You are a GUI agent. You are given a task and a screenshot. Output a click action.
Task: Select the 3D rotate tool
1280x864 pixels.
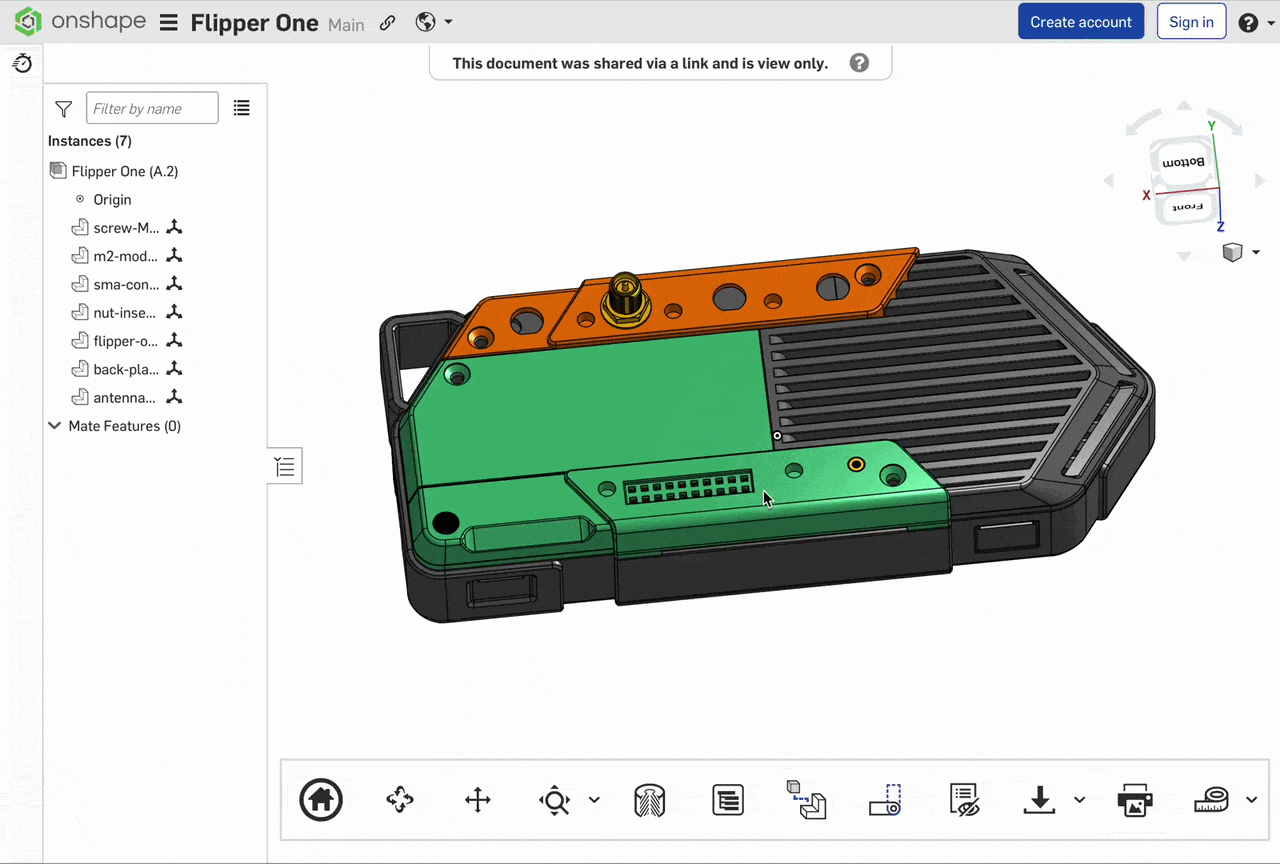[x=400, y=800]
